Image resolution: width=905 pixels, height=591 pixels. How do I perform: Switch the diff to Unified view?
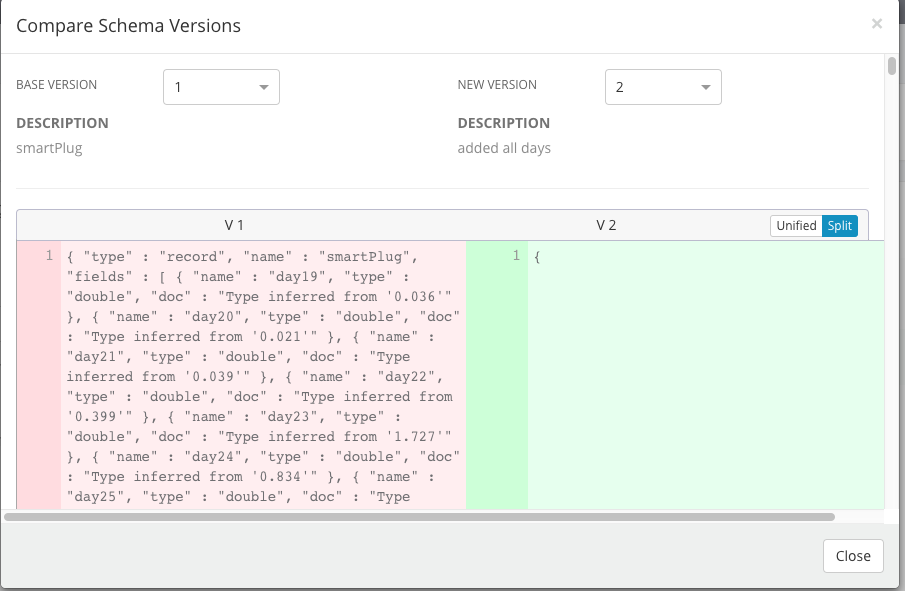click(x=796, y=226)
